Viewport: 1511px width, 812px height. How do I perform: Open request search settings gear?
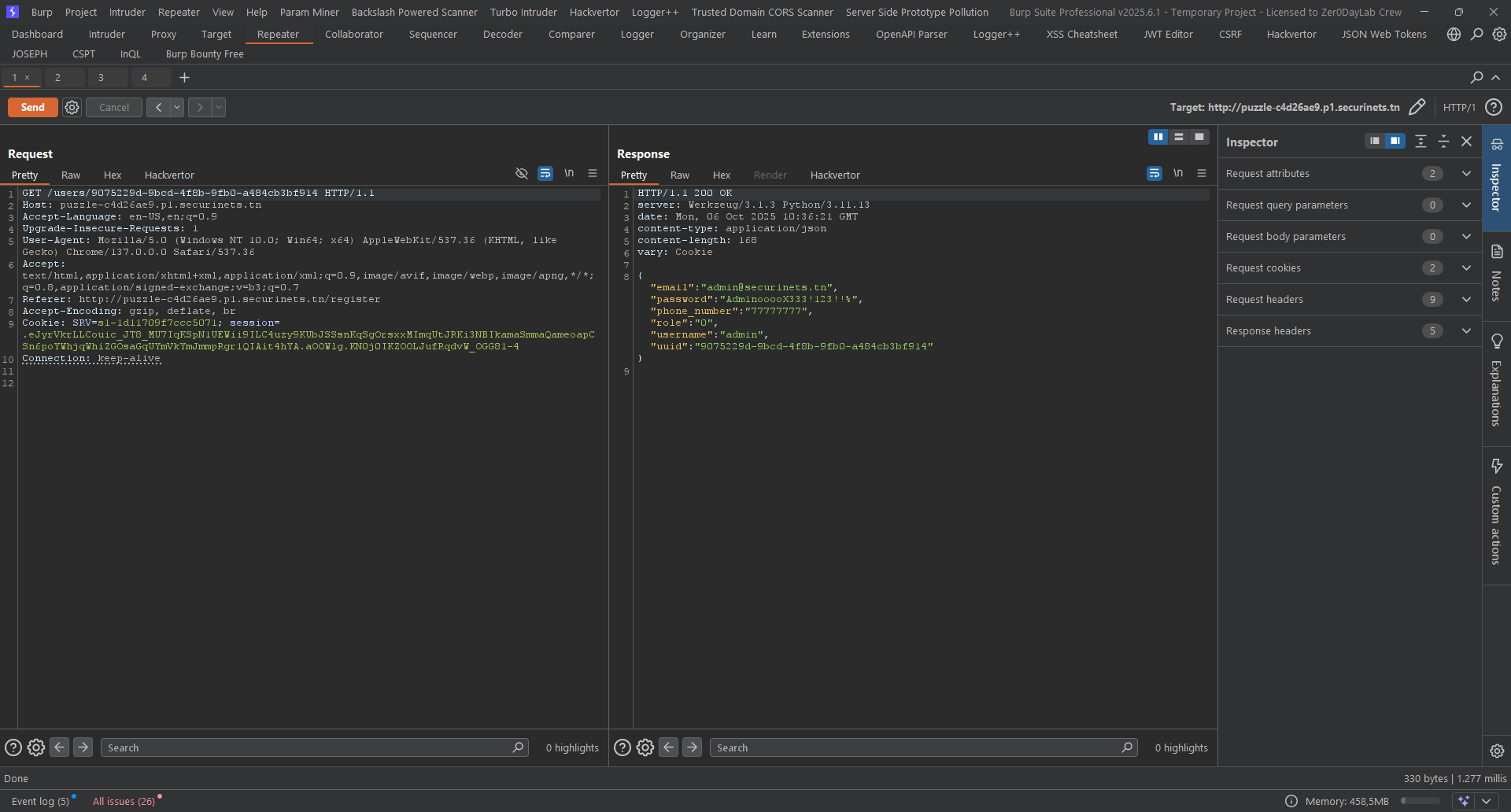point(36,747)
